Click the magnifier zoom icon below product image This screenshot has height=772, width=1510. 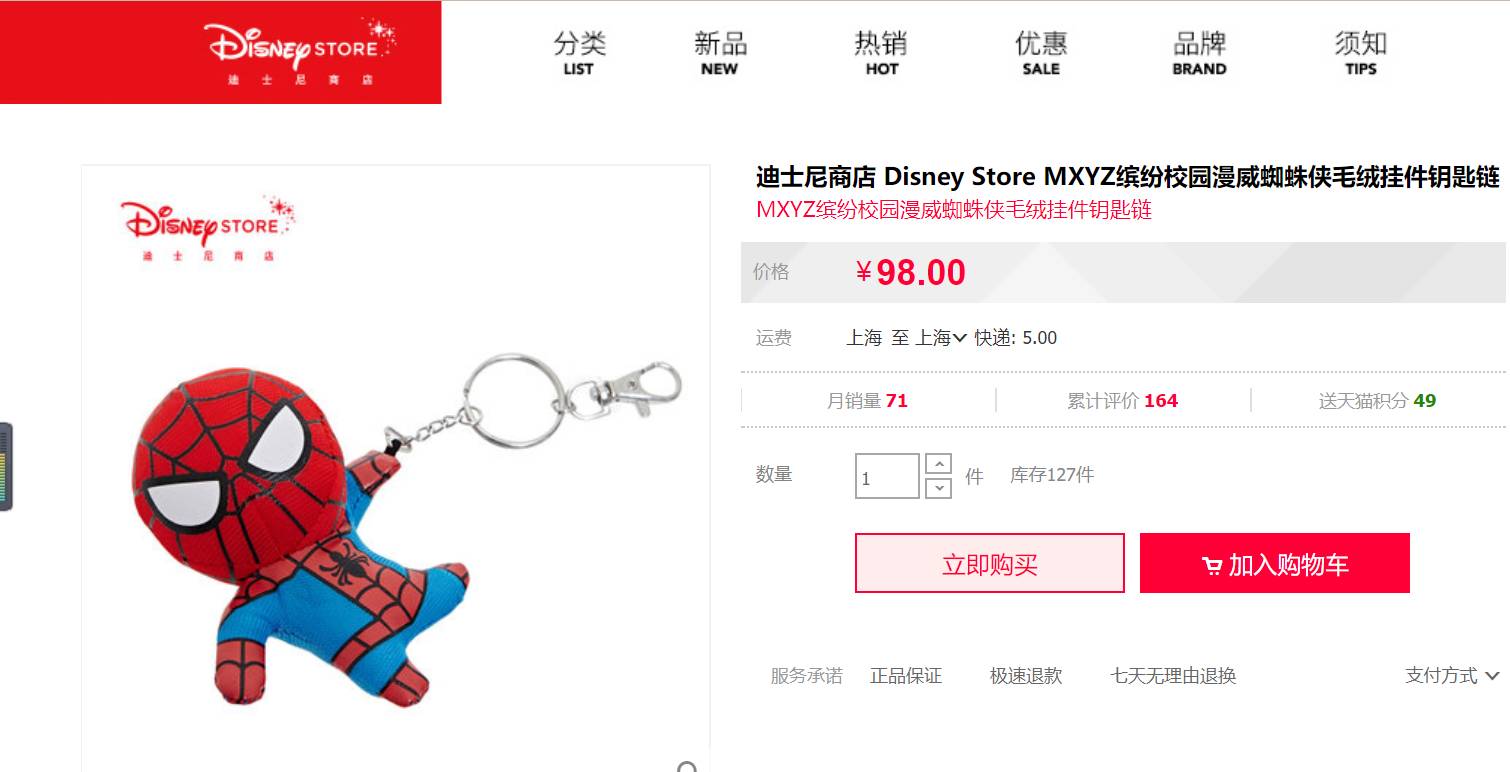pyautogui.click(x=687, y=767)
